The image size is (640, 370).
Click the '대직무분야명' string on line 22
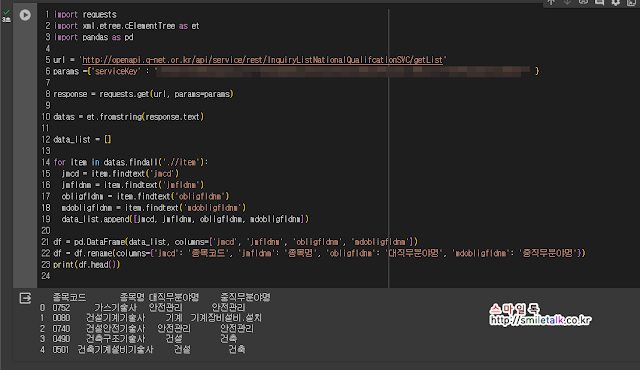(x=413, y=253)
